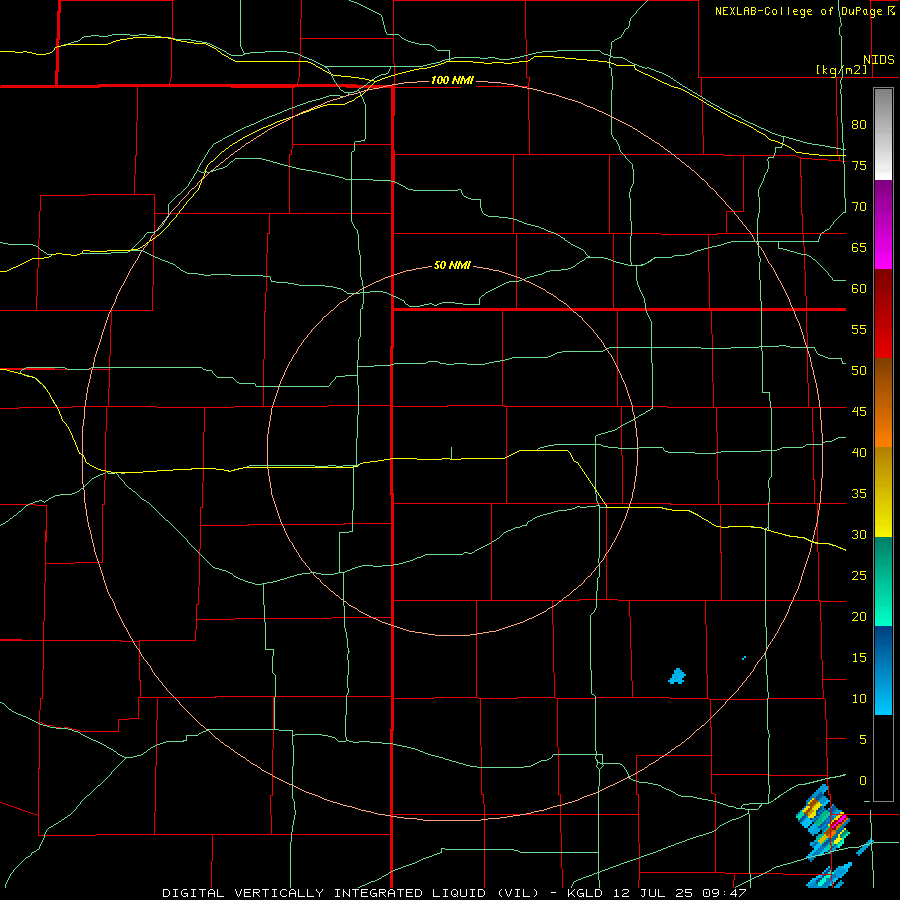
Task: Click the color scale value 10
Action: click(x=859, y=699)
